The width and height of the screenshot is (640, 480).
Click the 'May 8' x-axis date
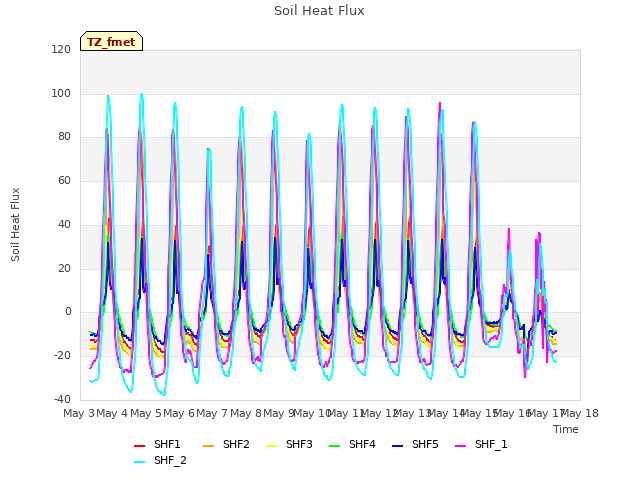[246, 413]
